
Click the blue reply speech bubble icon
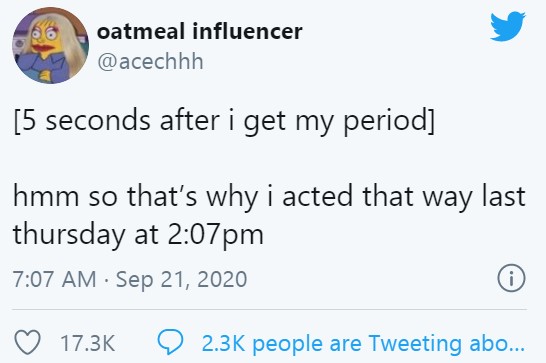click(170, 342)
